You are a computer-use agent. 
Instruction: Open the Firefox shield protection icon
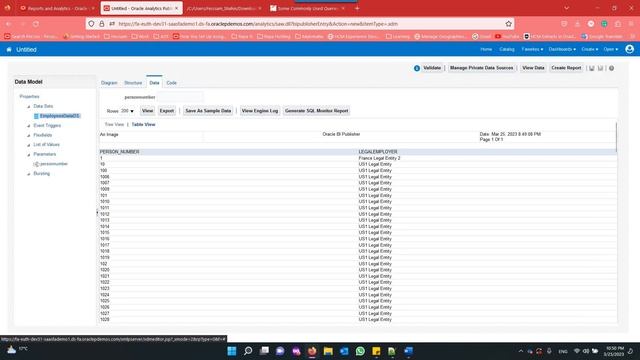(91, 24)
